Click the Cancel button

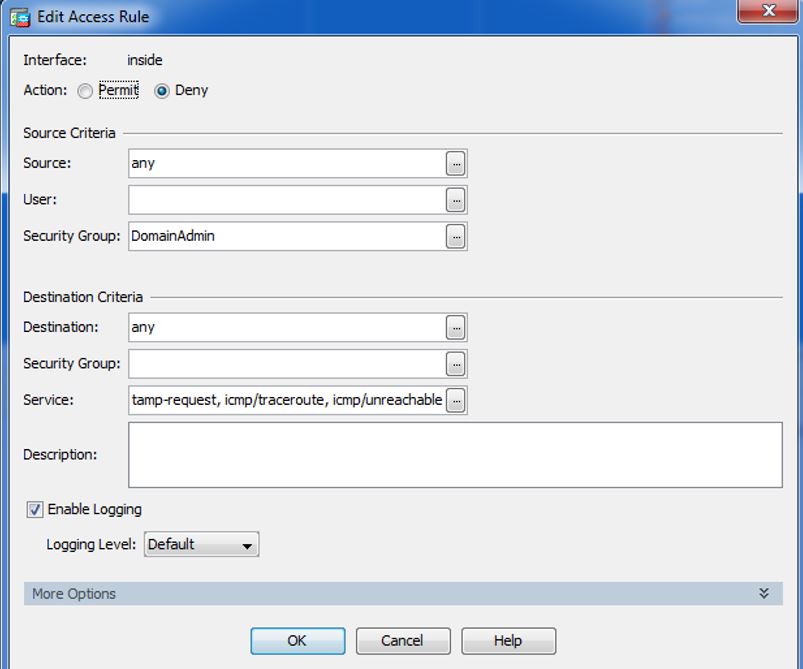[x=403, y=641]
